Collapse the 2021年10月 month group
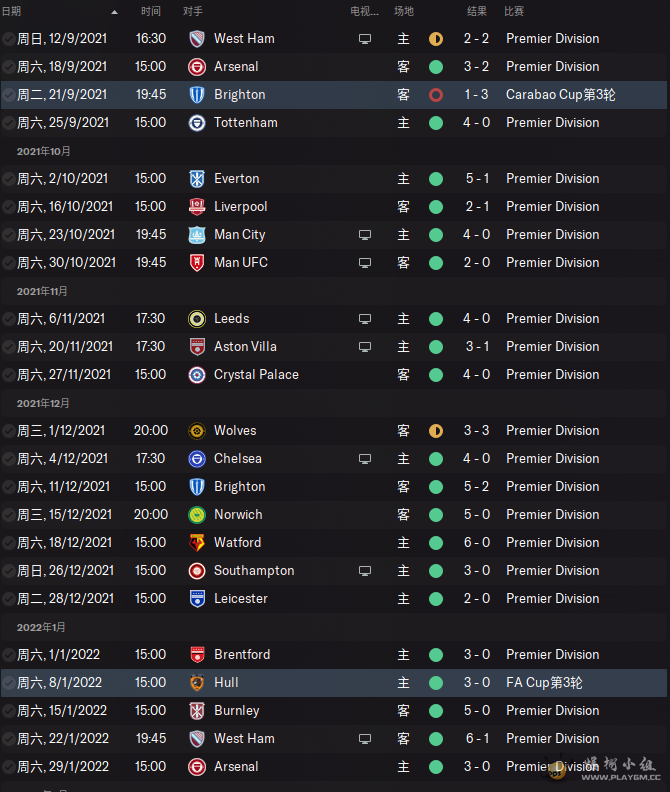This screenshot has height=792, width=670. point(44,151)
